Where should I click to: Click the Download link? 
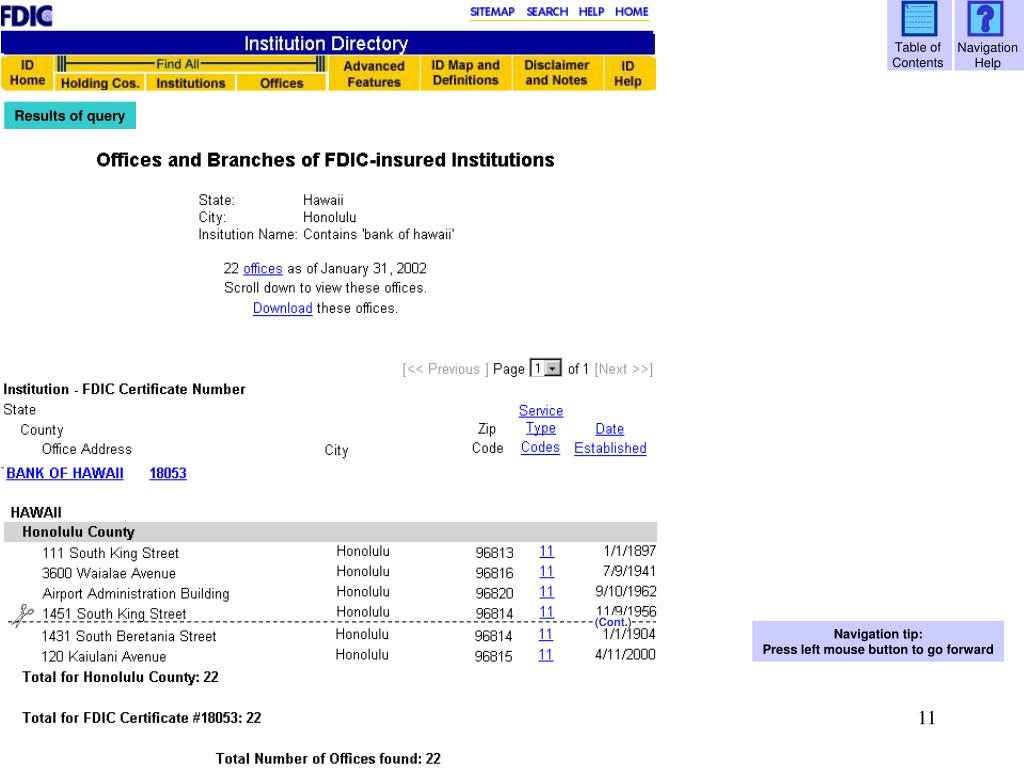click(283, 308)
